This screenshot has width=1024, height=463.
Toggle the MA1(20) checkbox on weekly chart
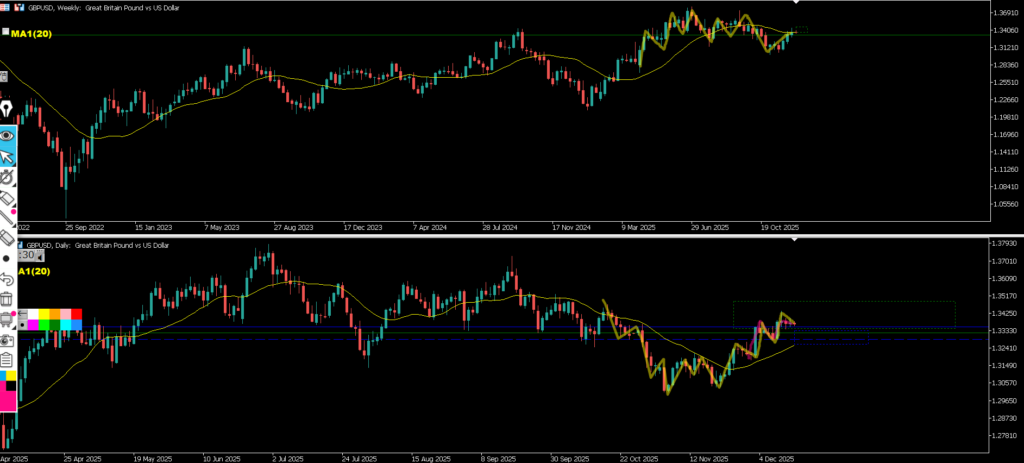[6, 33]
